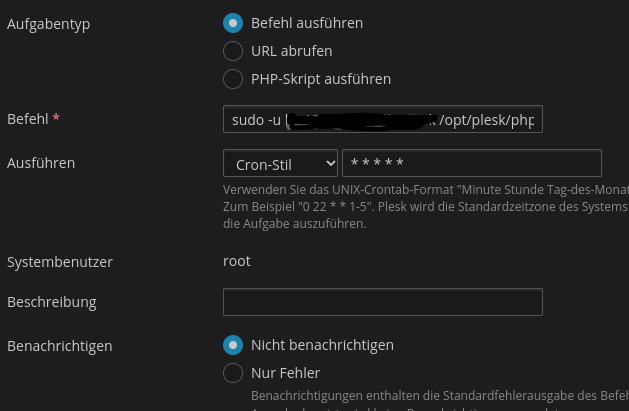
Task: Click the empty Beschreibung text field
Action: [x=382, y=302]
